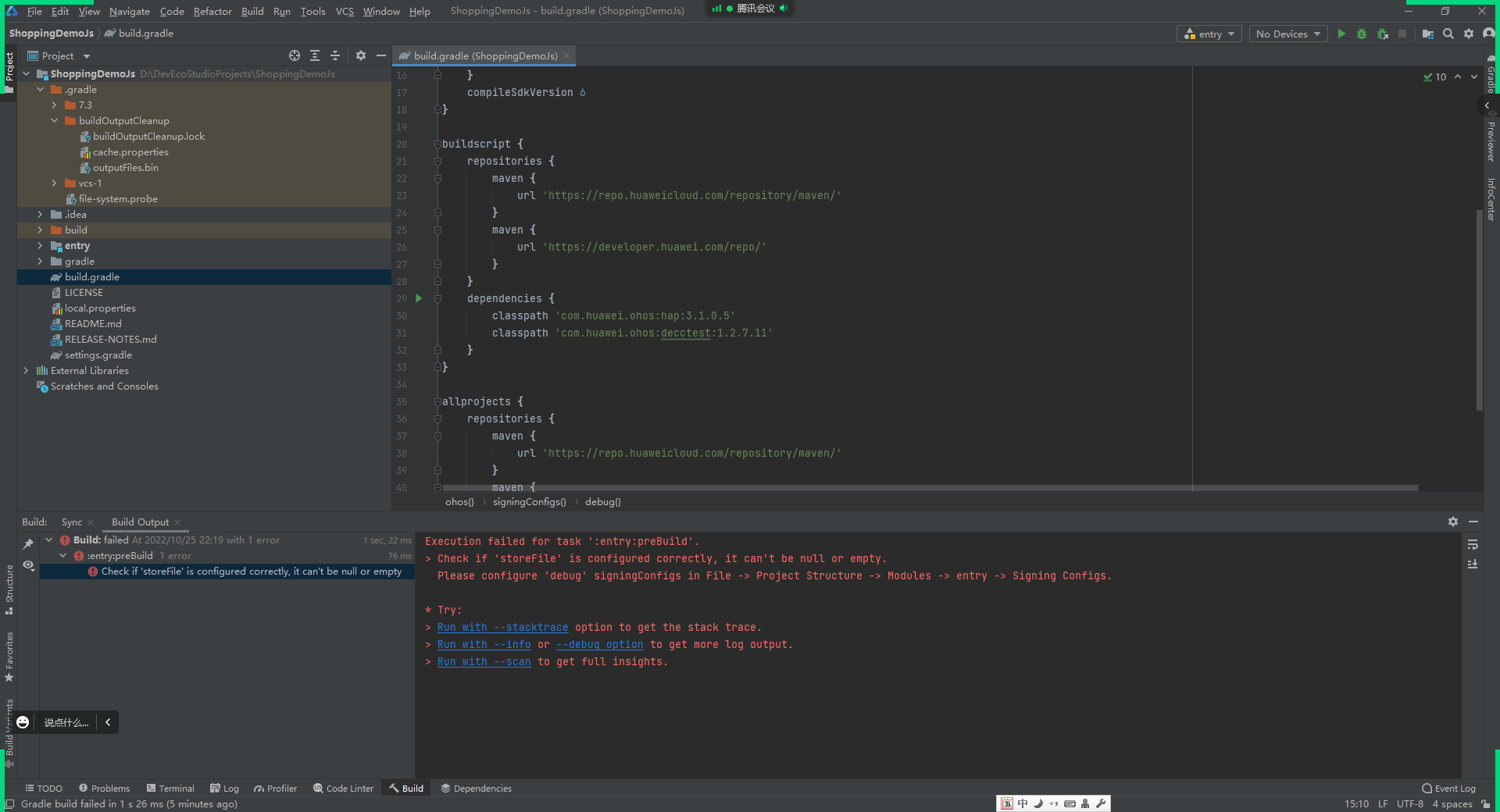The height and width of the screenshot is (812, 1500).
Task: Open the VCS menu
Action: [345, 11]
